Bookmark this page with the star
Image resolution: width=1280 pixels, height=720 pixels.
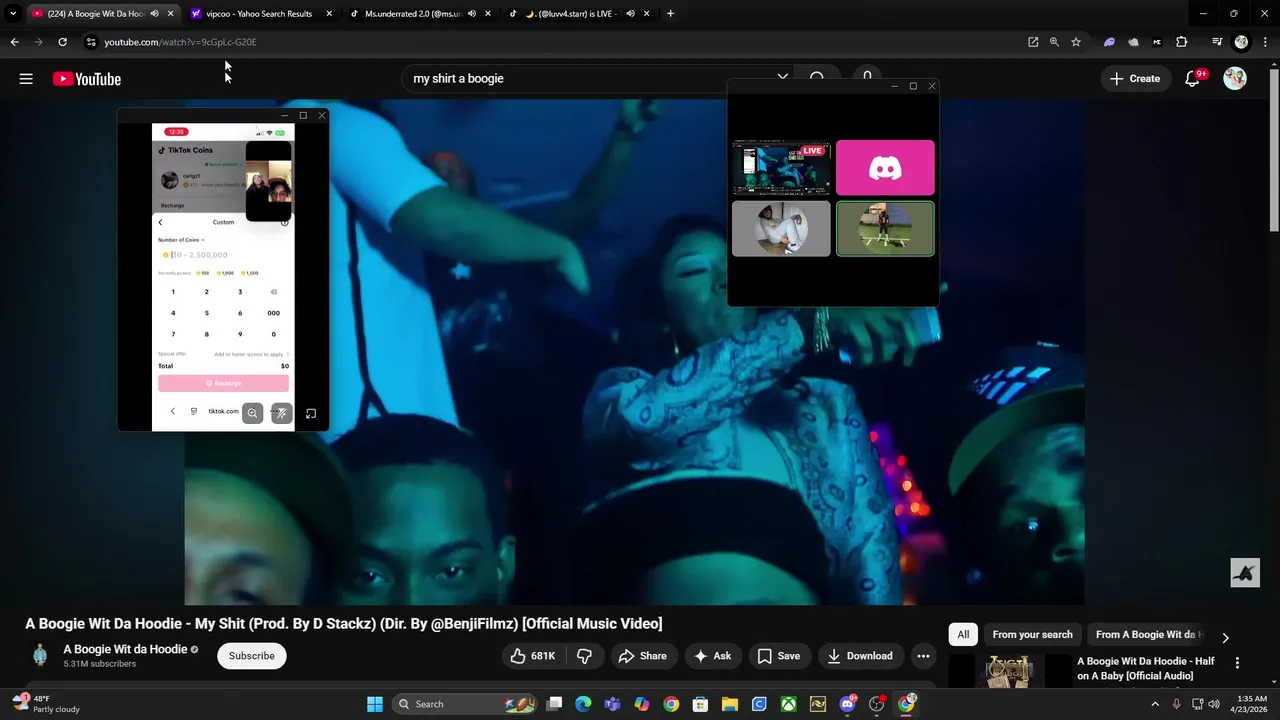point(1076,42)
